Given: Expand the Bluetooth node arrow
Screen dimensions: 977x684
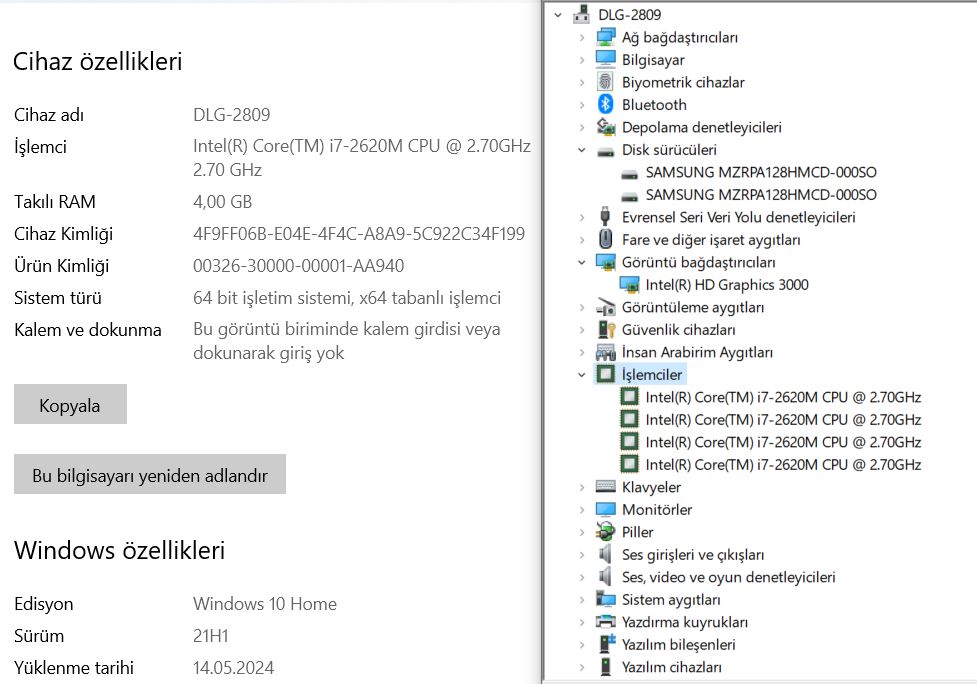Looking at the screenshot, I should (x=582, y=105).
